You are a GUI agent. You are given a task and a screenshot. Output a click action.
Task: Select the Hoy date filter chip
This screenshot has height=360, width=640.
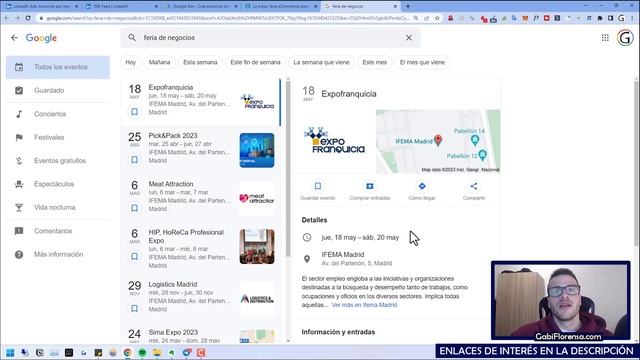pyautogui.click(x=131, y=62)
